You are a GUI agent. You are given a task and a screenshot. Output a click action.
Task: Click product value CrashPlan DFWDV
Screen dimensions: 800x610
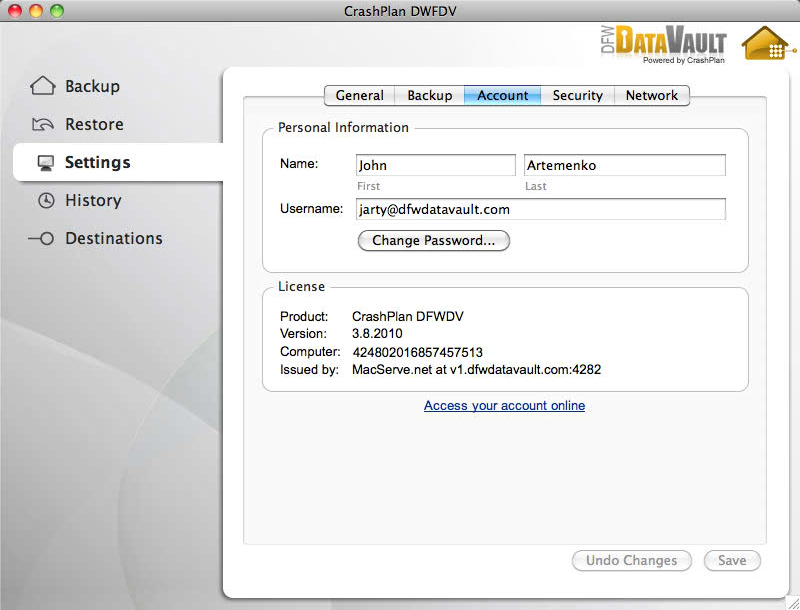(x=408, y=316)
